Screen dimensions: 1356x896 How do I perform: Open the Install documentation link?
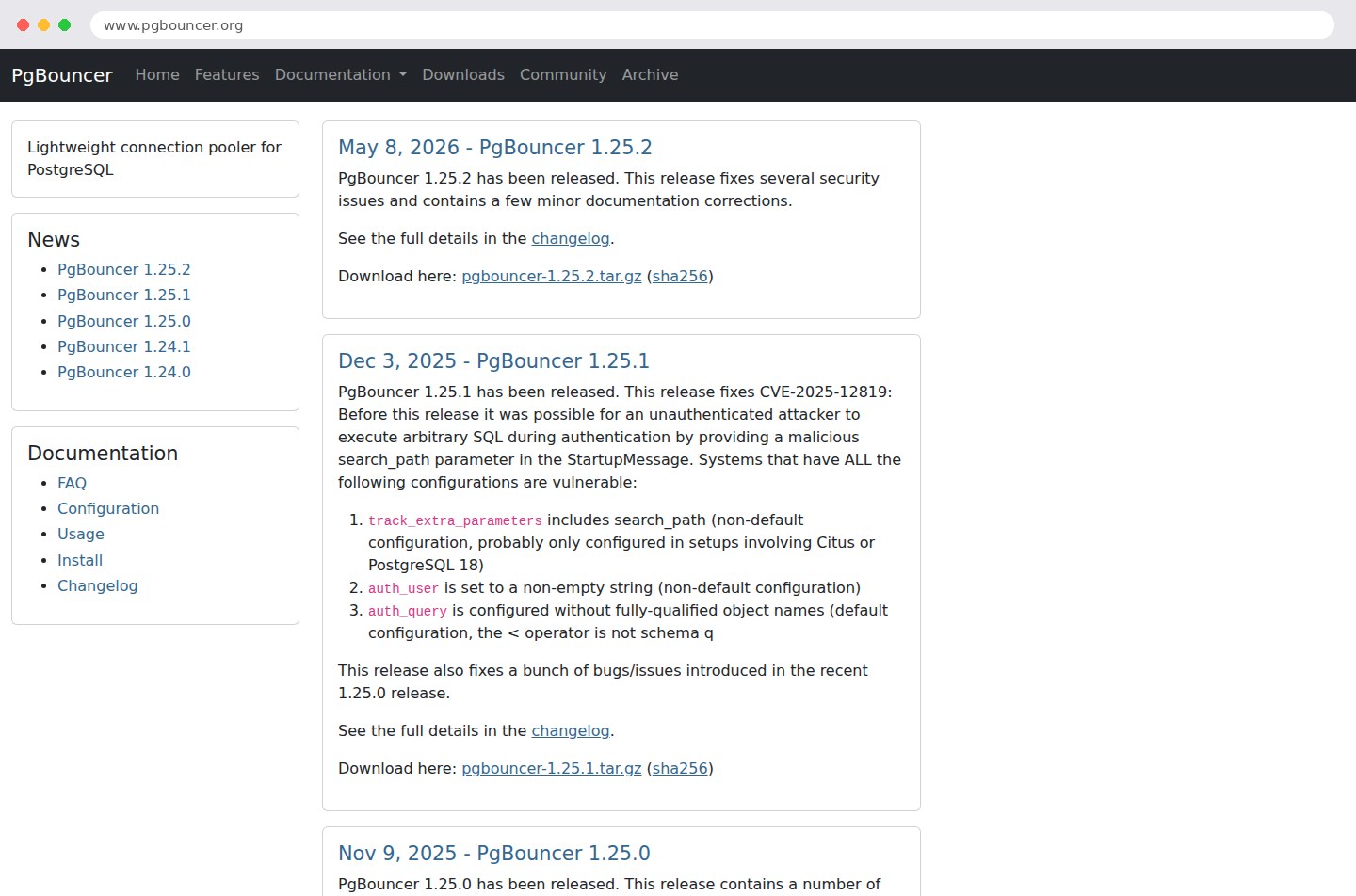click(80, 560)
